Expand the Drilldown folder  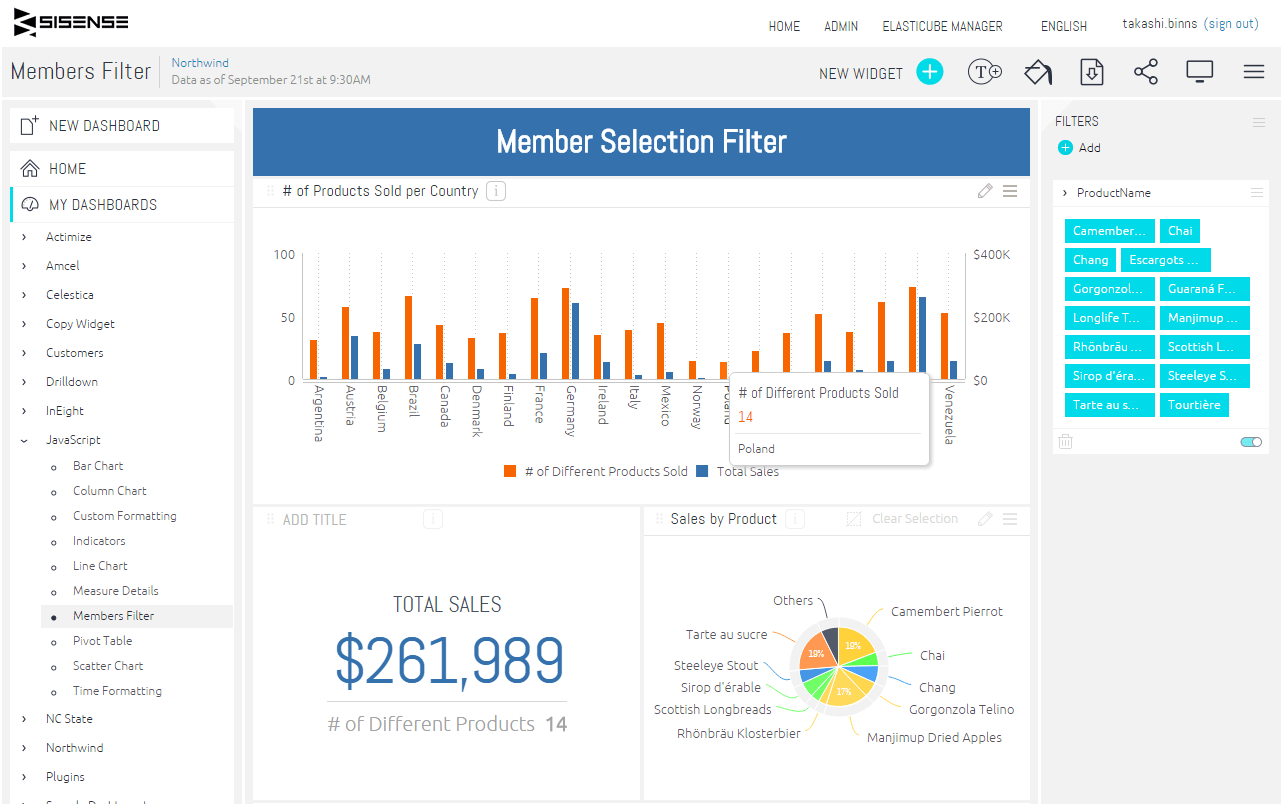(24, 382)
